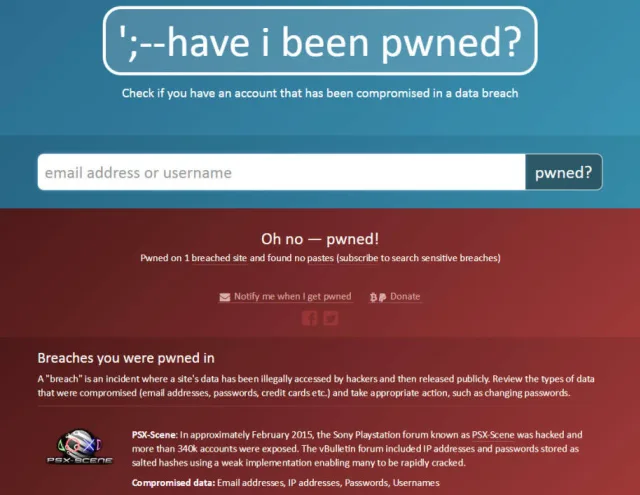Click the bold PSX-Scene breach title
The height and width of the screenshot is (495, 640).
(154, 435)
